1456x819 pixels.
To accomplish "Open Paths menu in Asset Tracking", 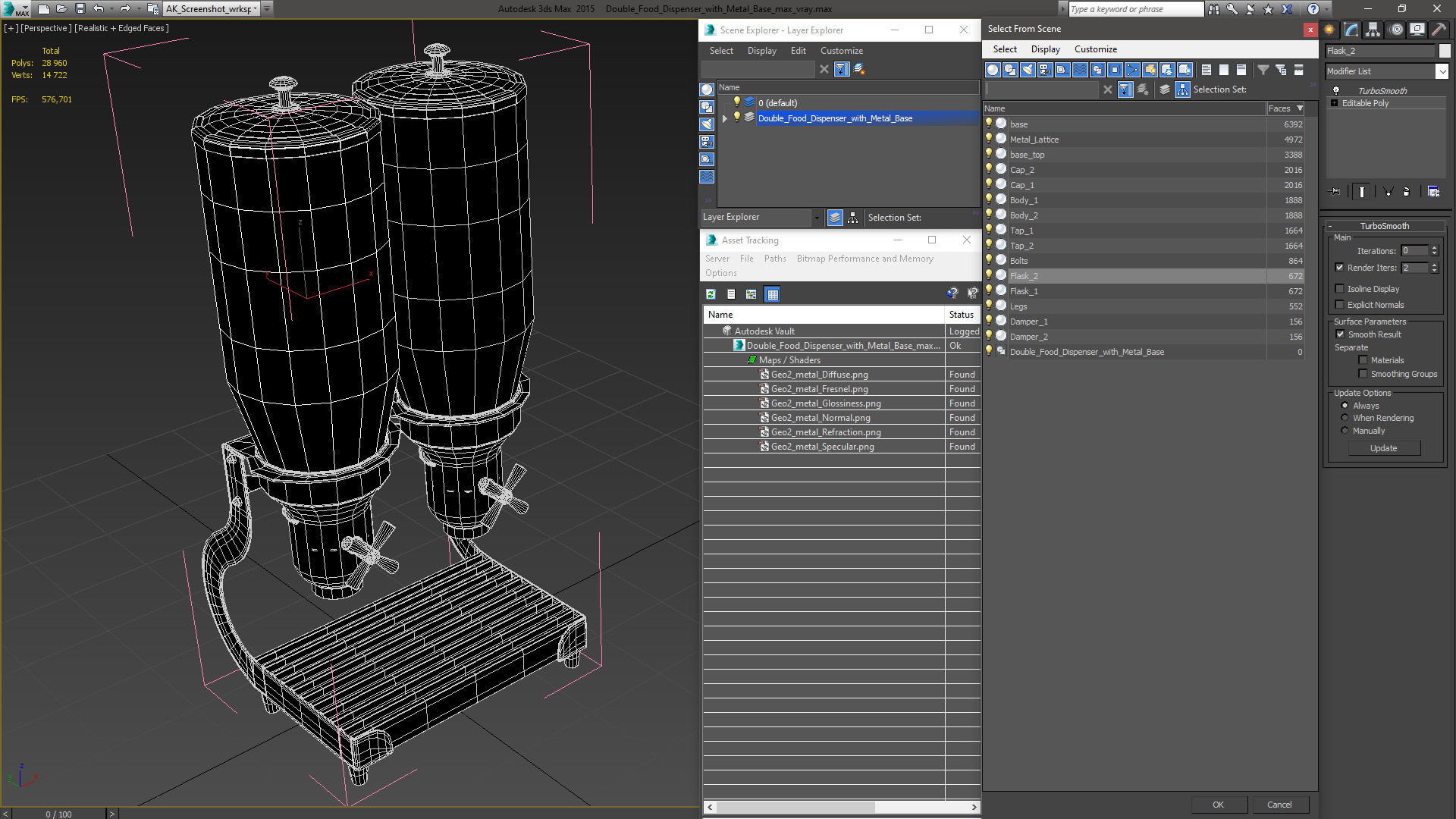I will [775, 259].
